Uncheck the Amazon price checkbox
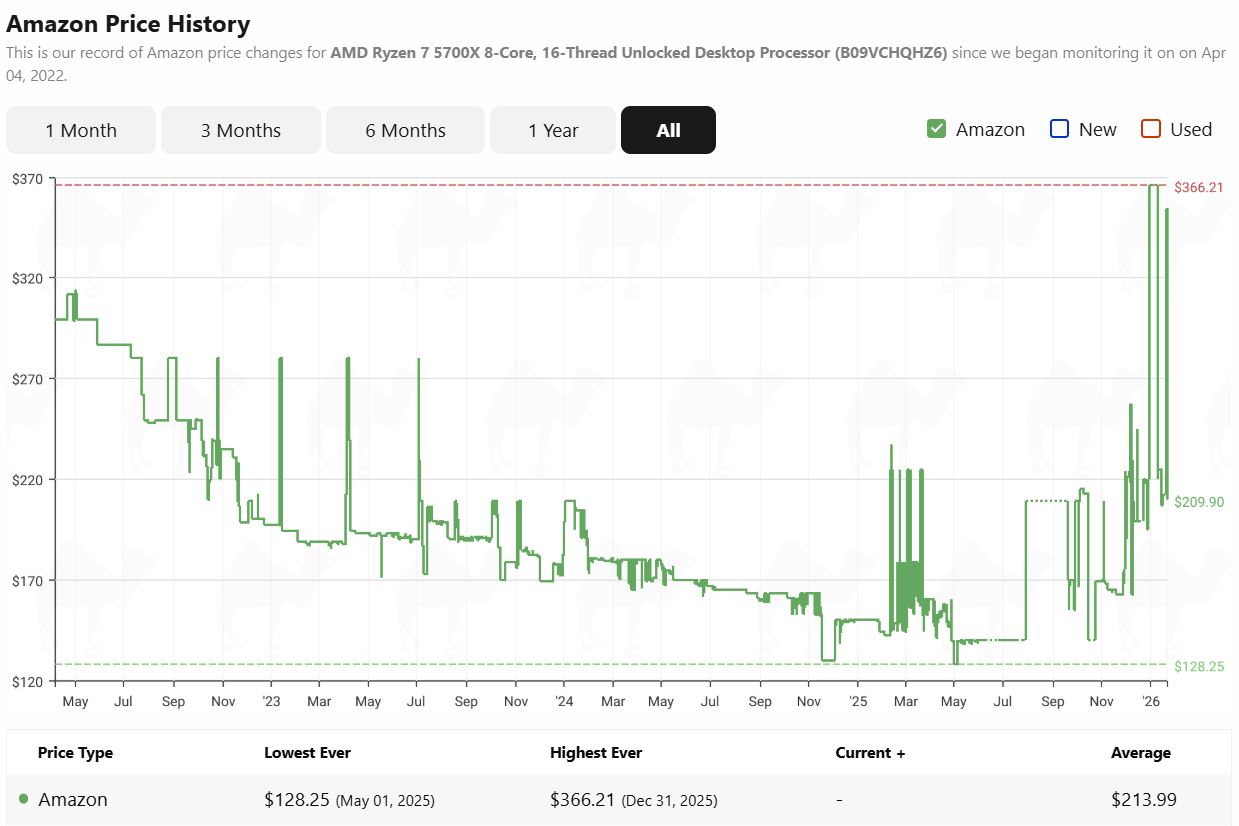 tap(937, 129)
